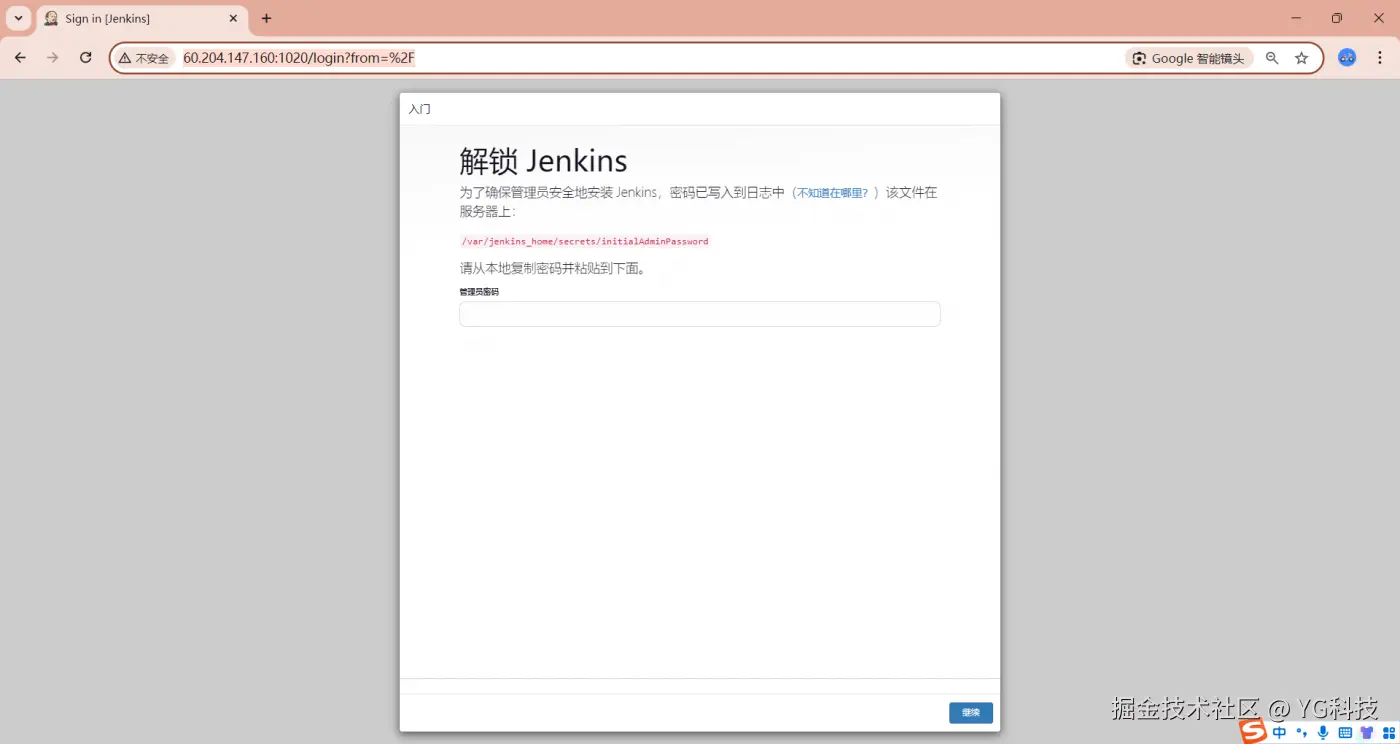Click the input method skin shirt icon
This screenshot has width=1400, height=744.
click(x=1367, y=733)
